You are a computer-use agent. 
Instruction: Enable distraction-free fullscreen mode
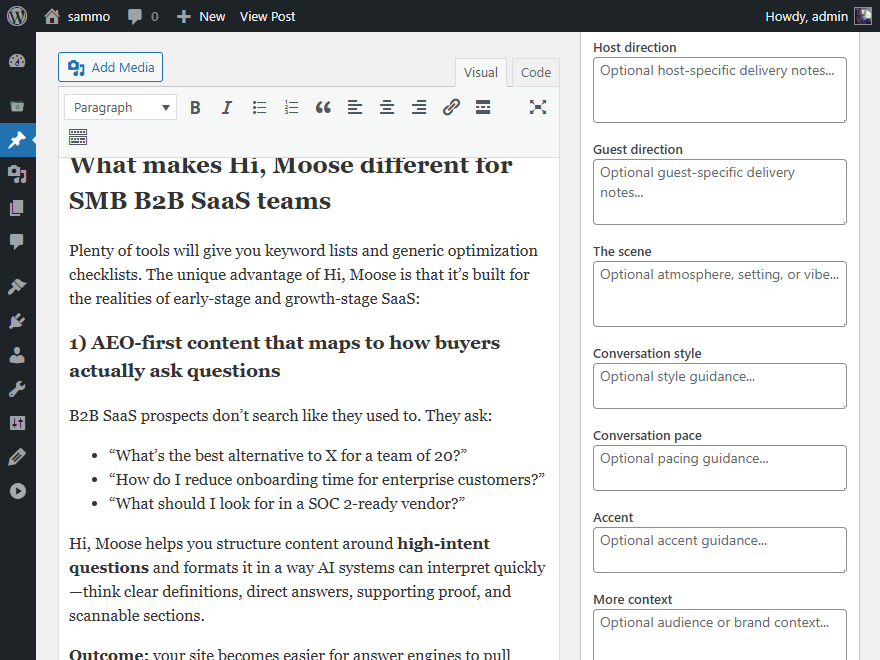(x=538, y=108)
